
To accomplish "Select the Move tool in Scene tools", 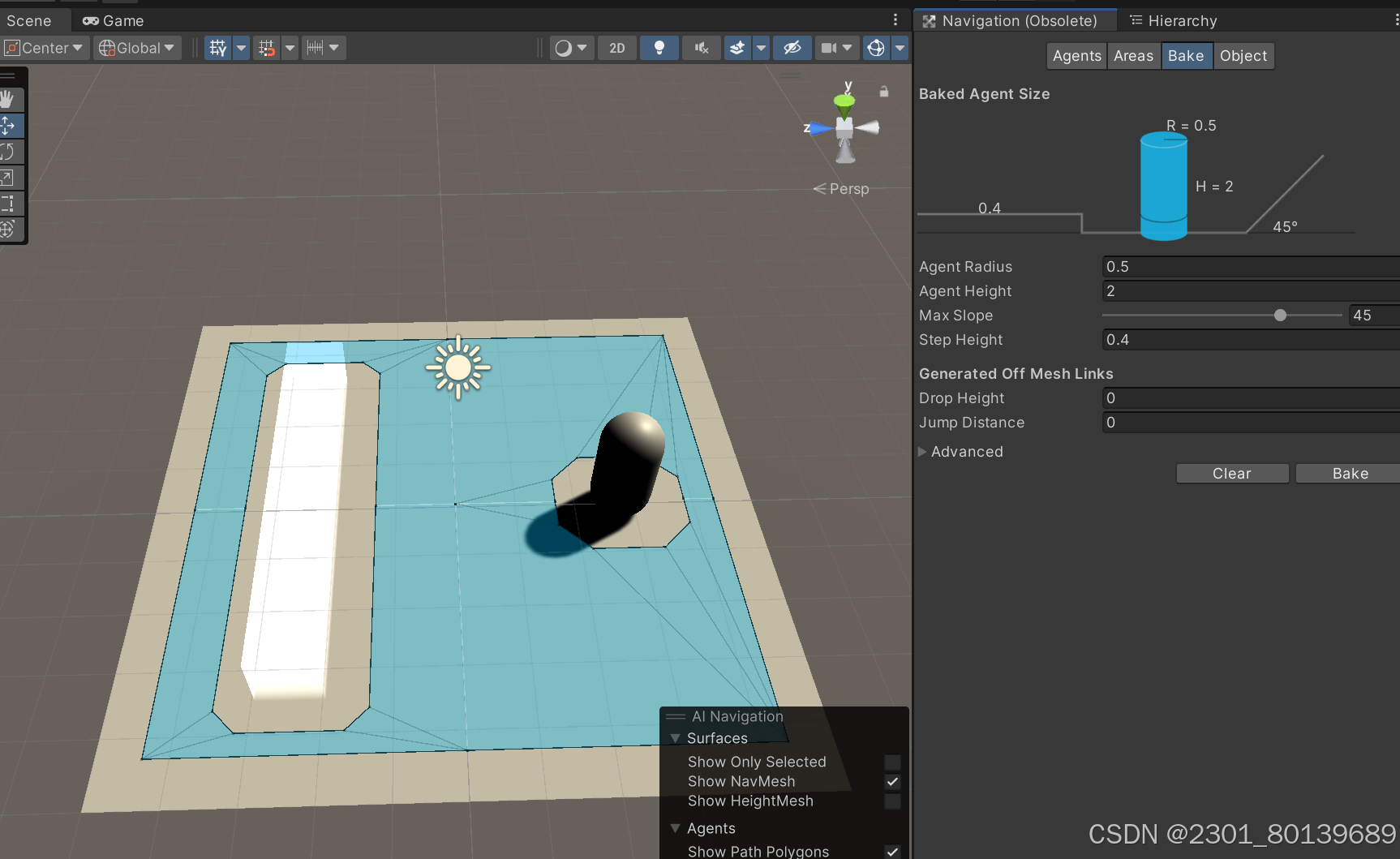I will click(9, 126).
